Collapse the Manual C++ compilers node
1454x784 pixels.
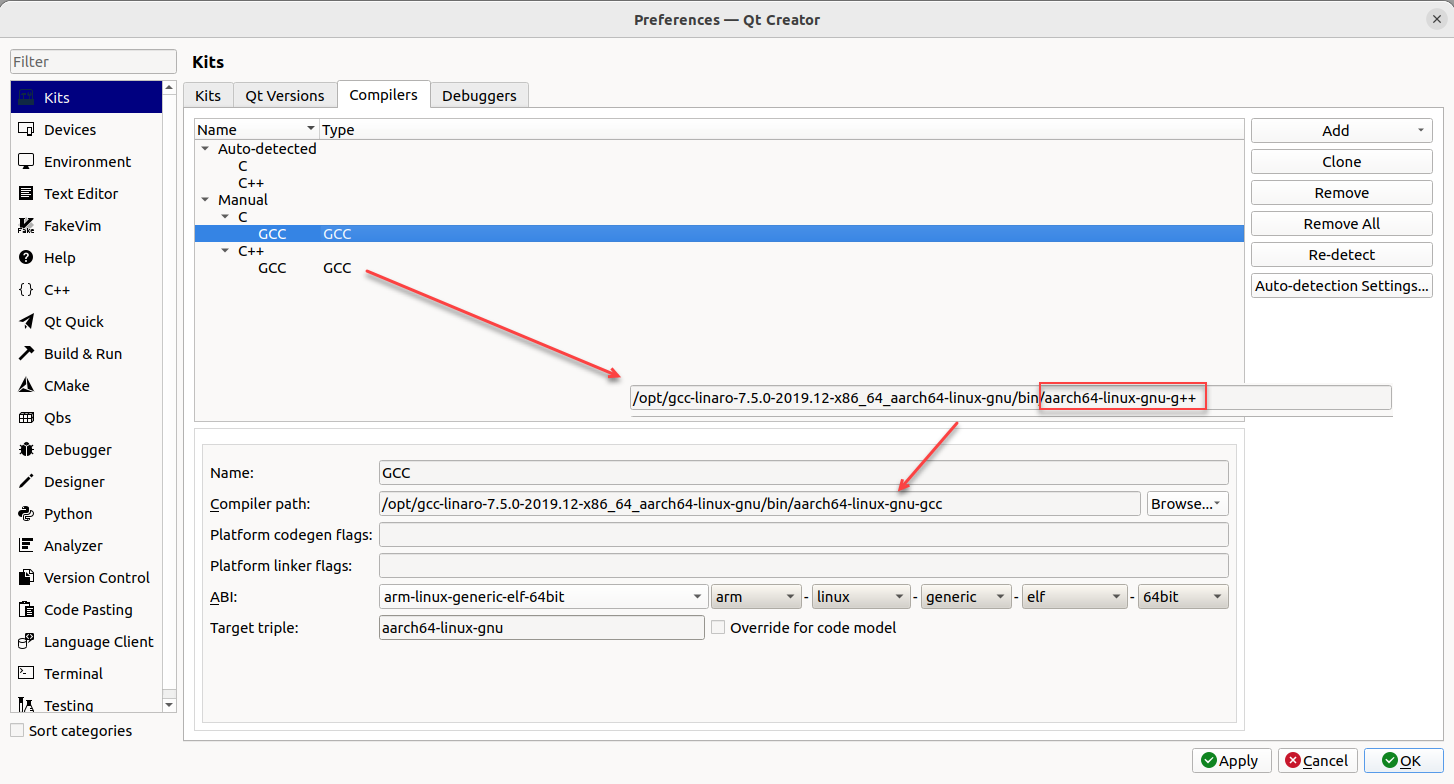(225, 251)
